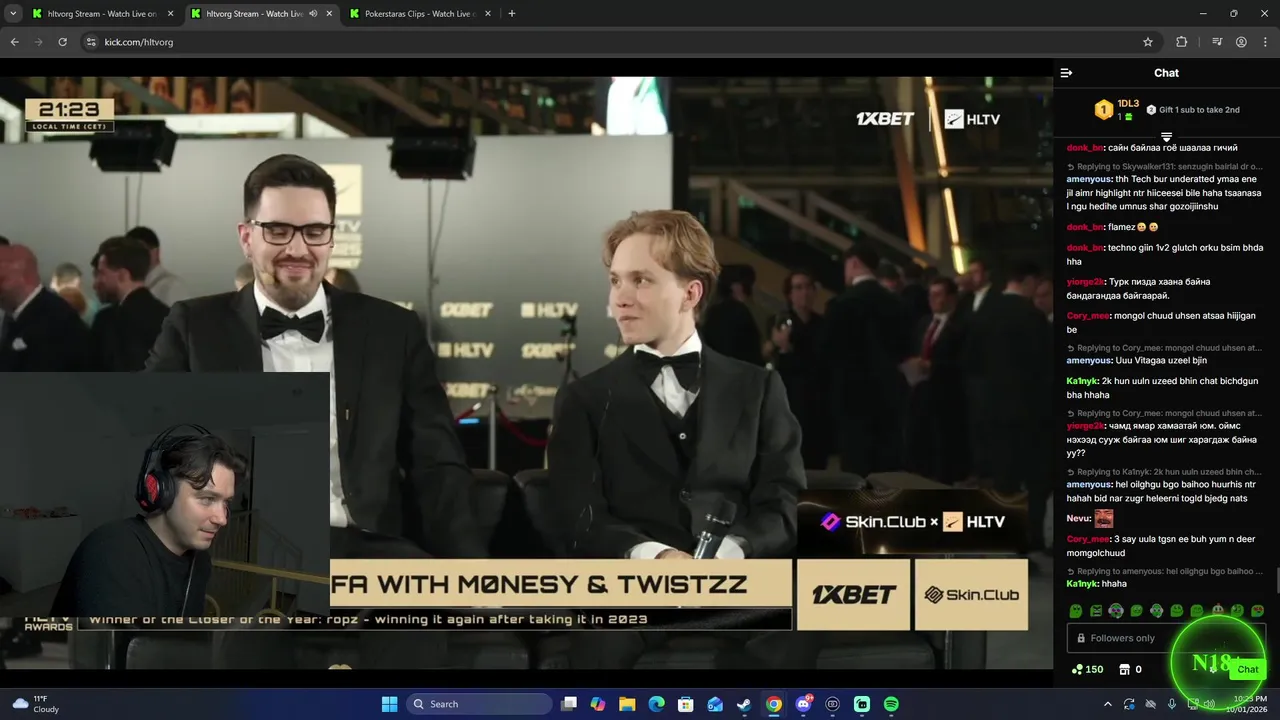Open File Explorer from the taskbar
This screenshot has height=720, width=1280.
[x=627, y=704]
